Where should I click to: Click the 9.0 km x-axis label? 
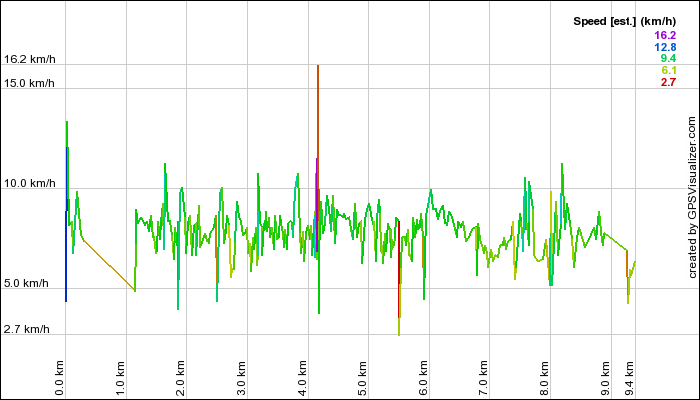(x=605, y=379)
